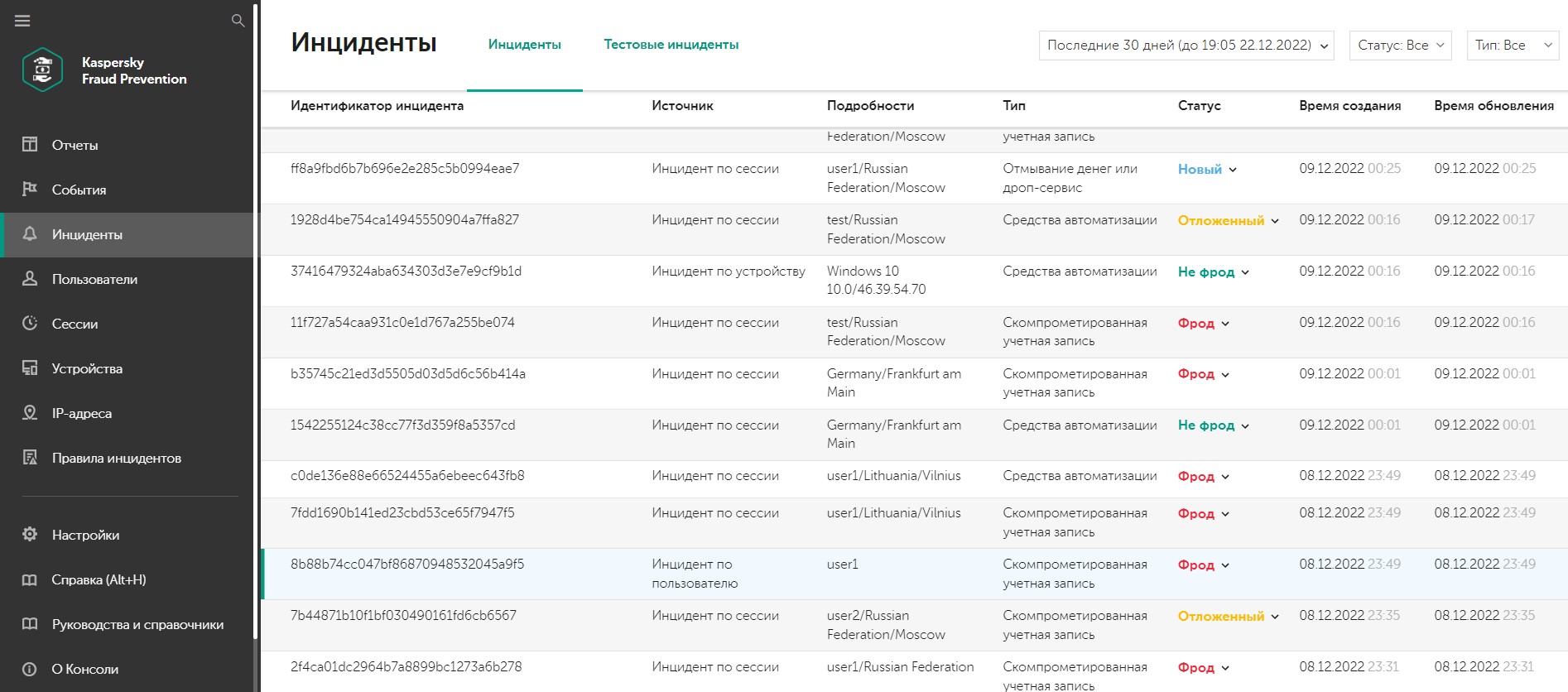This screenshot has height=692, width=1568.
Task: Click the Settings gear icon
Action: [x=30, y=535]
